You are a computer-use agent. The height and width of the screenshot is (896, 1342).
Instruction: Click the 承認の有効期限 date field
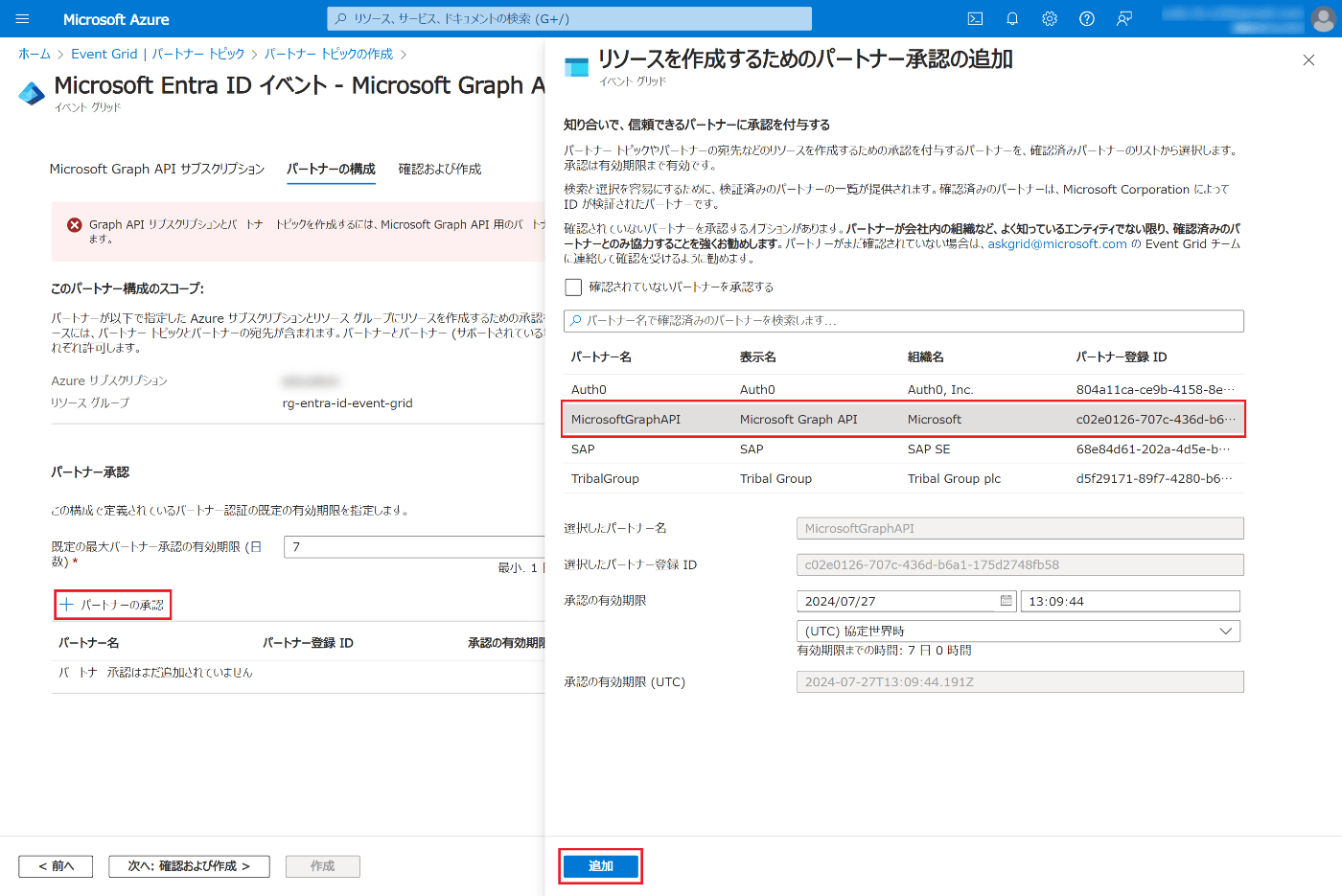coord(907,601)
